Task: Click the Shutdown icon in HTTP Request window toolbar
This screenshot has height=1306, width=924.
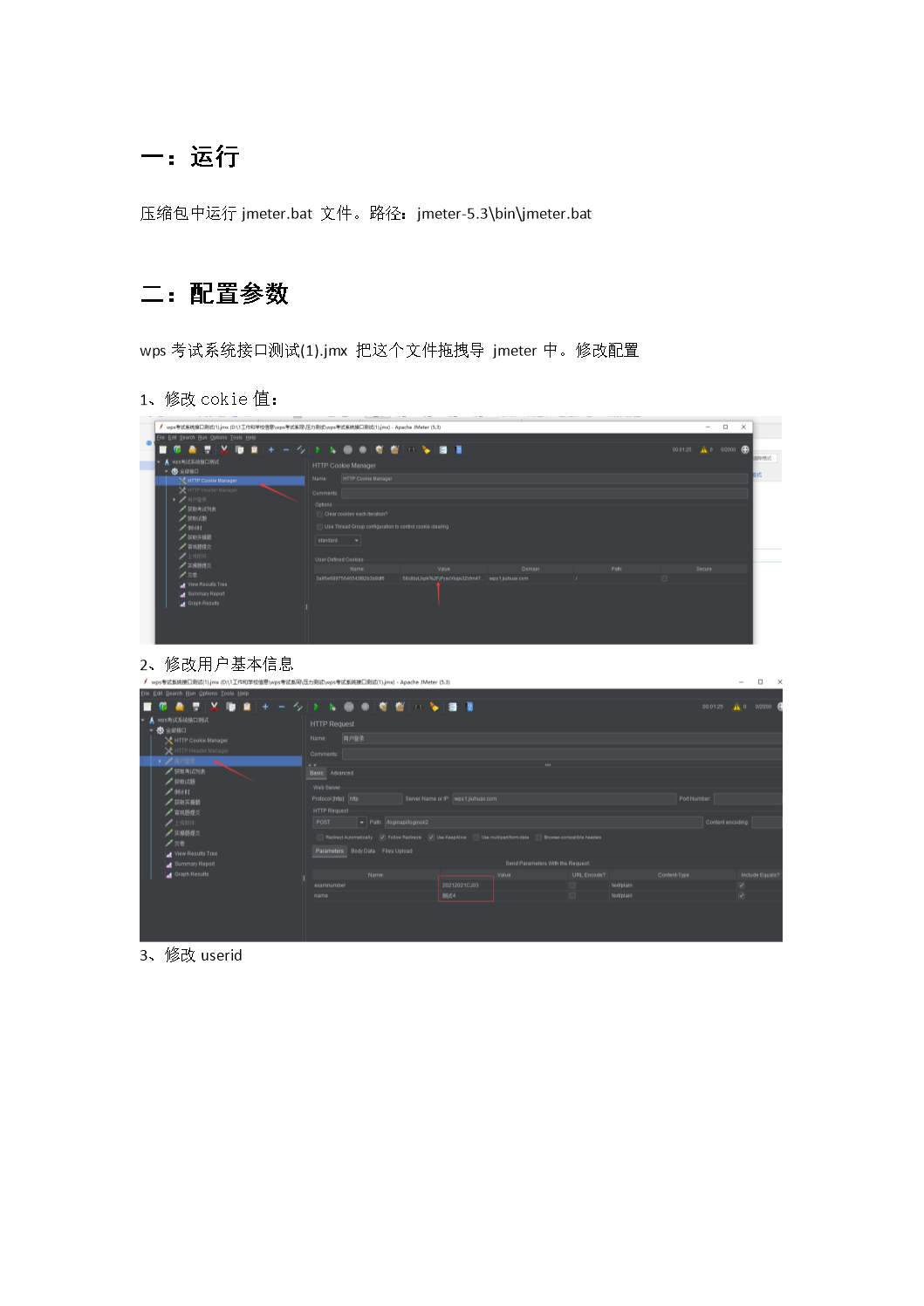Action: point(365,707)
